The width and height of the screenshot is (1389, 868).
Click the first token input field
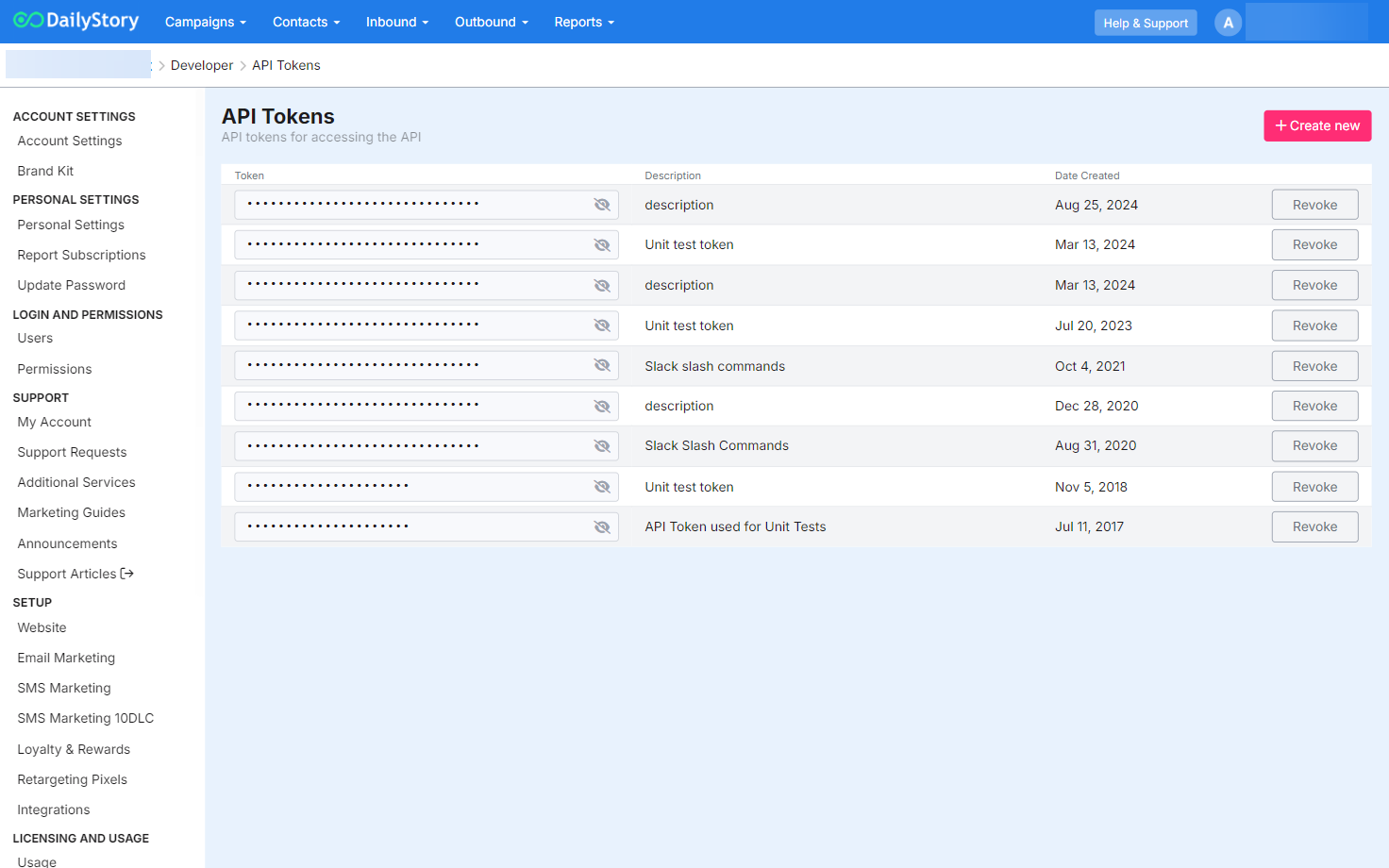pos(410,205)
